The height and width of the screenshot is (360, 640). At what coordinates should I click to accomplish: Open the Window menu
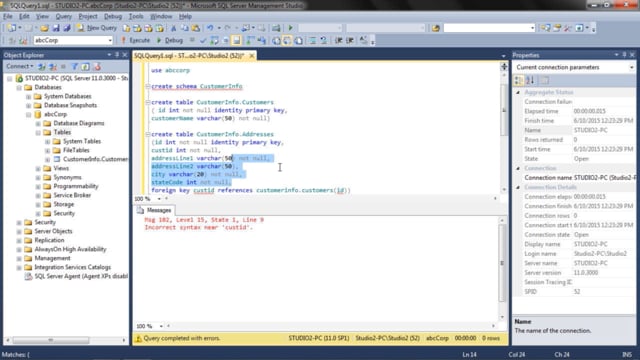pyautogui.click(x=161, y=16)
